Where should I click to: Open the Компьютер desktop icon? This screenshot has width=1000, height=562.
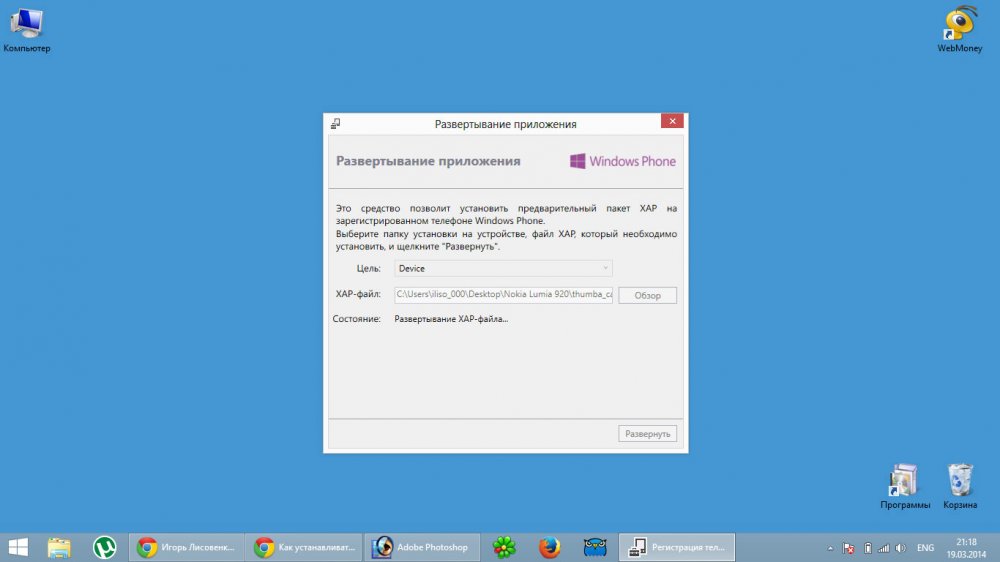tap(26, 29)
